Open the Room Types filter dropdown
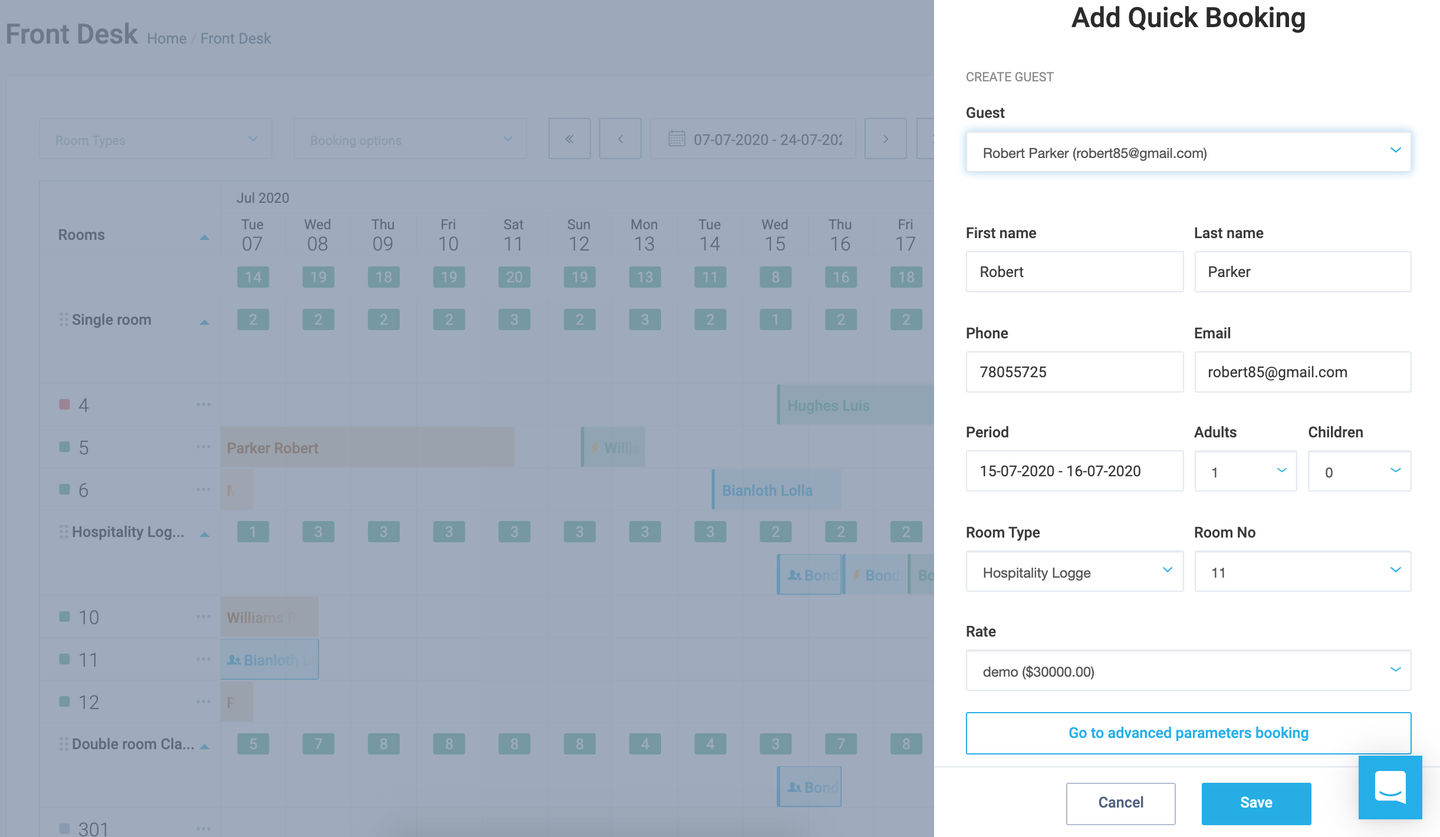The height and width of the screenshot is (837, 1440). pyautogui.click(x=155, y=139)
